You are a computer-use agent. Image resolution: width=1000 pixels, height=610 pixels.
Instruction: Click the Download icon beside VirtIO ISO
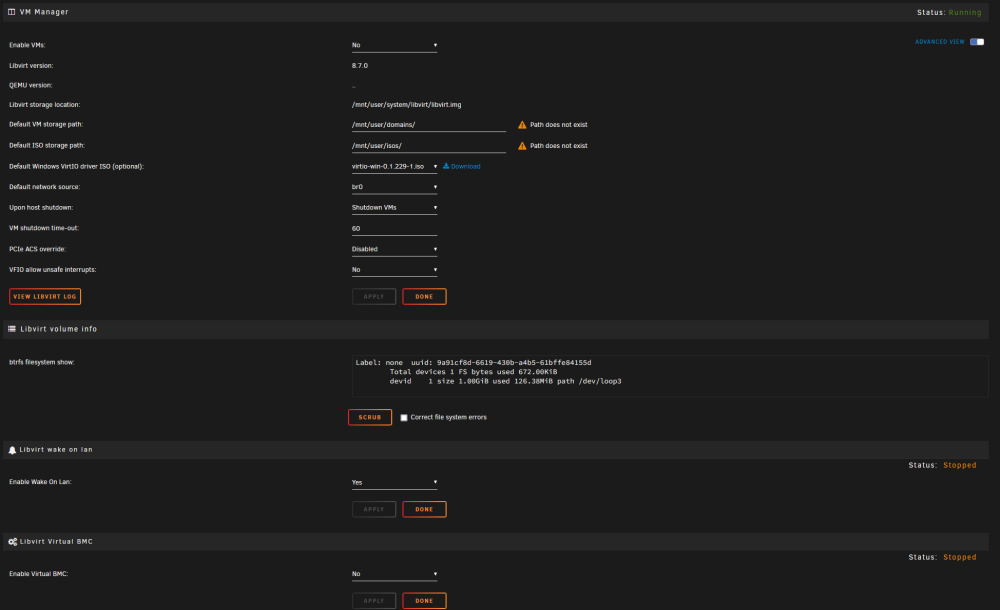click(446, 166)
